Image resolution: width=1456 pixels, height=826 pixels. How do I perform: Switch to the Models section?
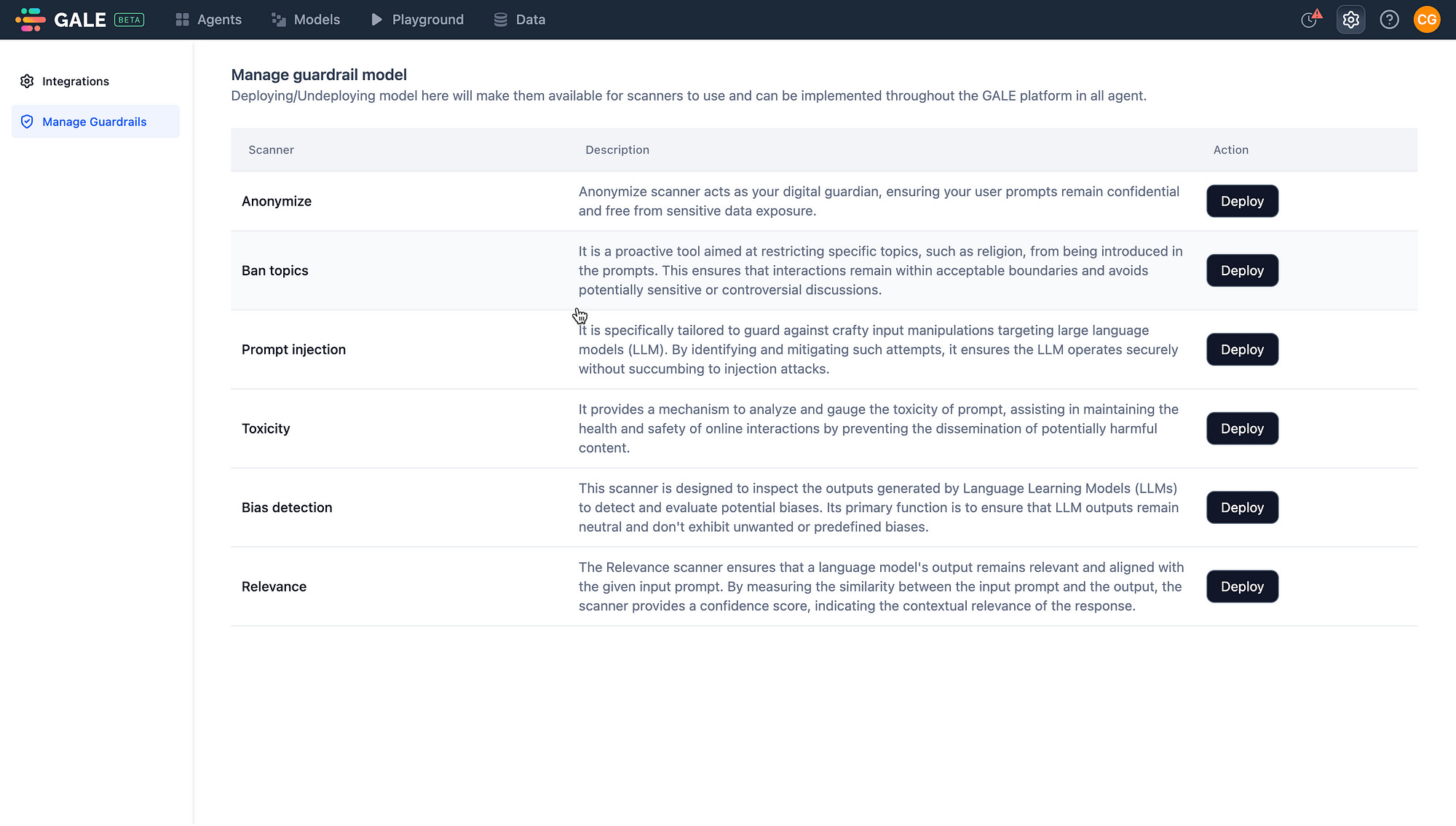click(316, 20)
